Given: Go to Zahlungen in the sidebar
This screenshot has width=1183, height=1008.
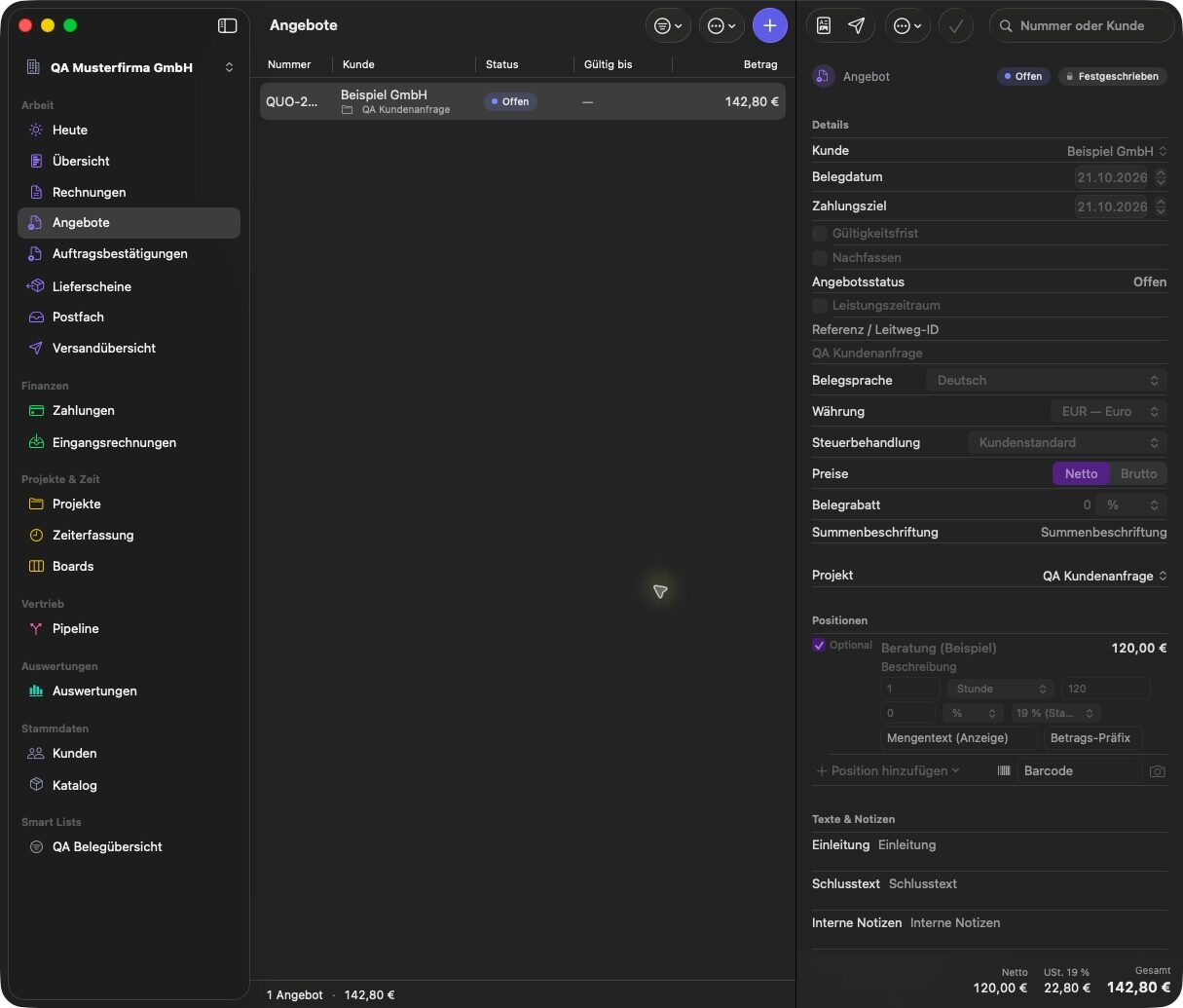Looking at the screenshot, I should click(x=129, y=411).
